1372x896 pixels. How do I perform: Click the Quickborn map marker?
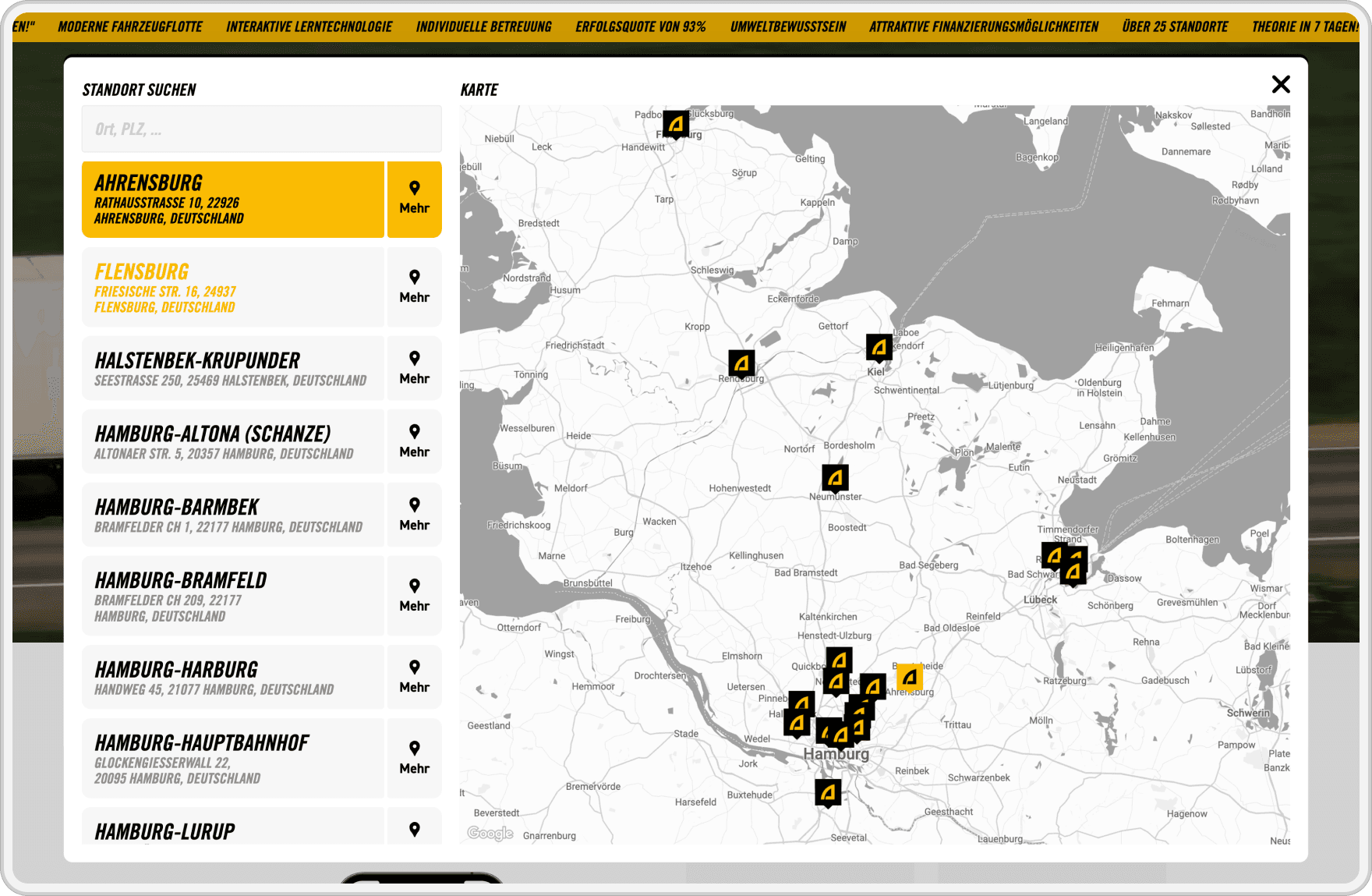click(839, 660)
